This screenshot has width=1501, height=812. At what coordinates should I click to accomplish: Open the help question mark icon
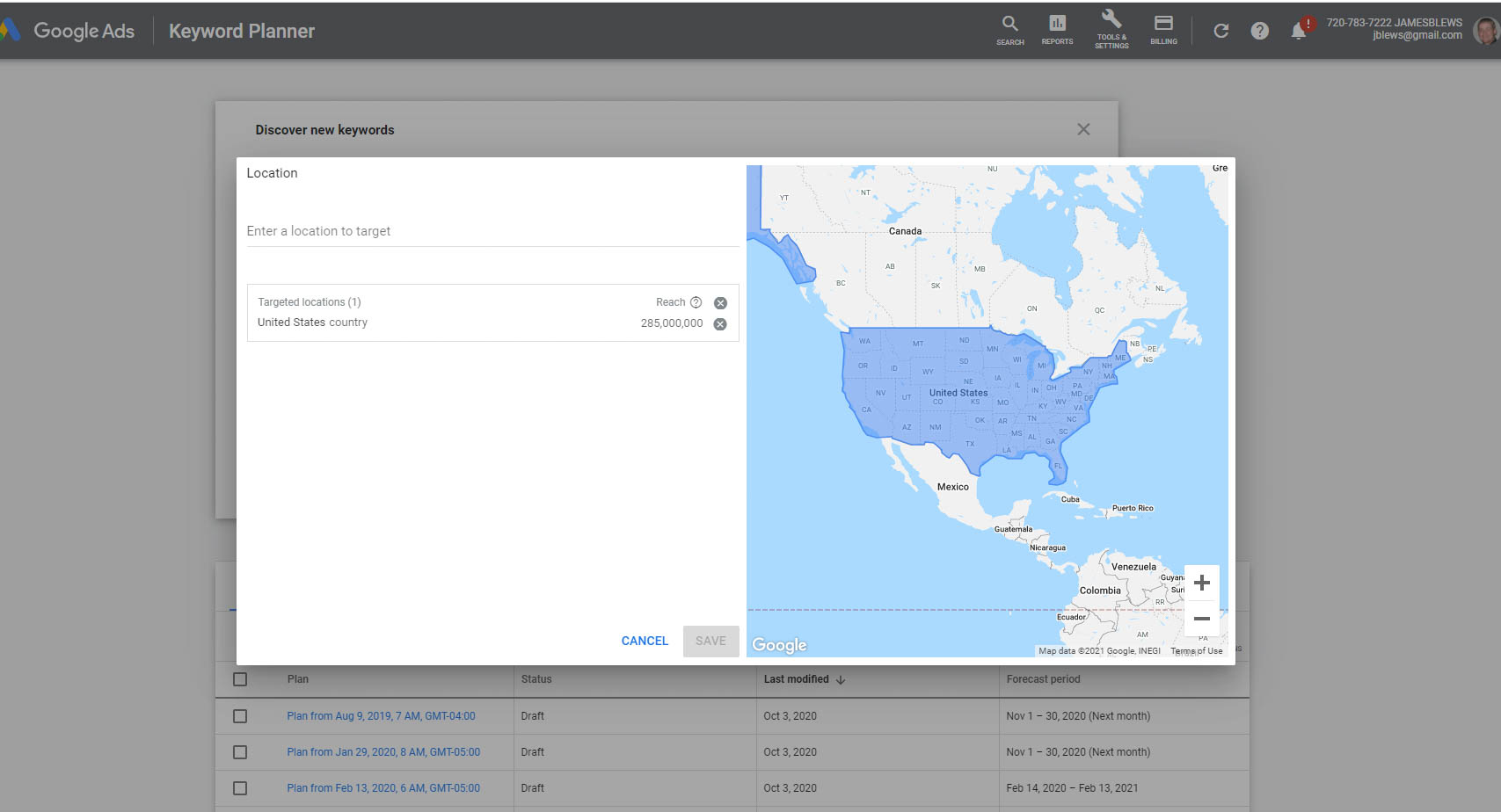1259,31
